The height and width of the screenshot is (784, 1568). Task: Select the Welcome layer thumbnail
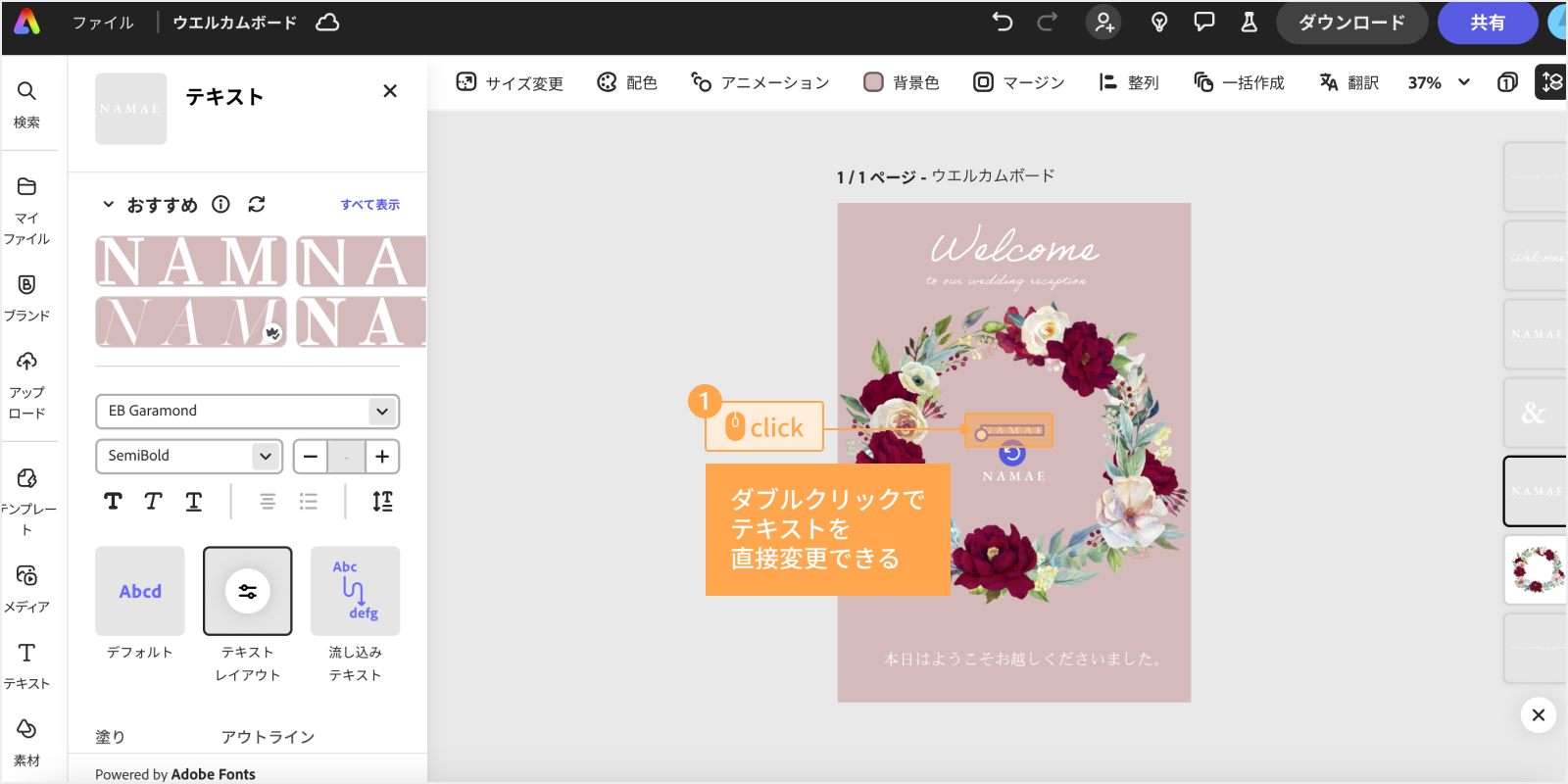(x=1537, y=256)
